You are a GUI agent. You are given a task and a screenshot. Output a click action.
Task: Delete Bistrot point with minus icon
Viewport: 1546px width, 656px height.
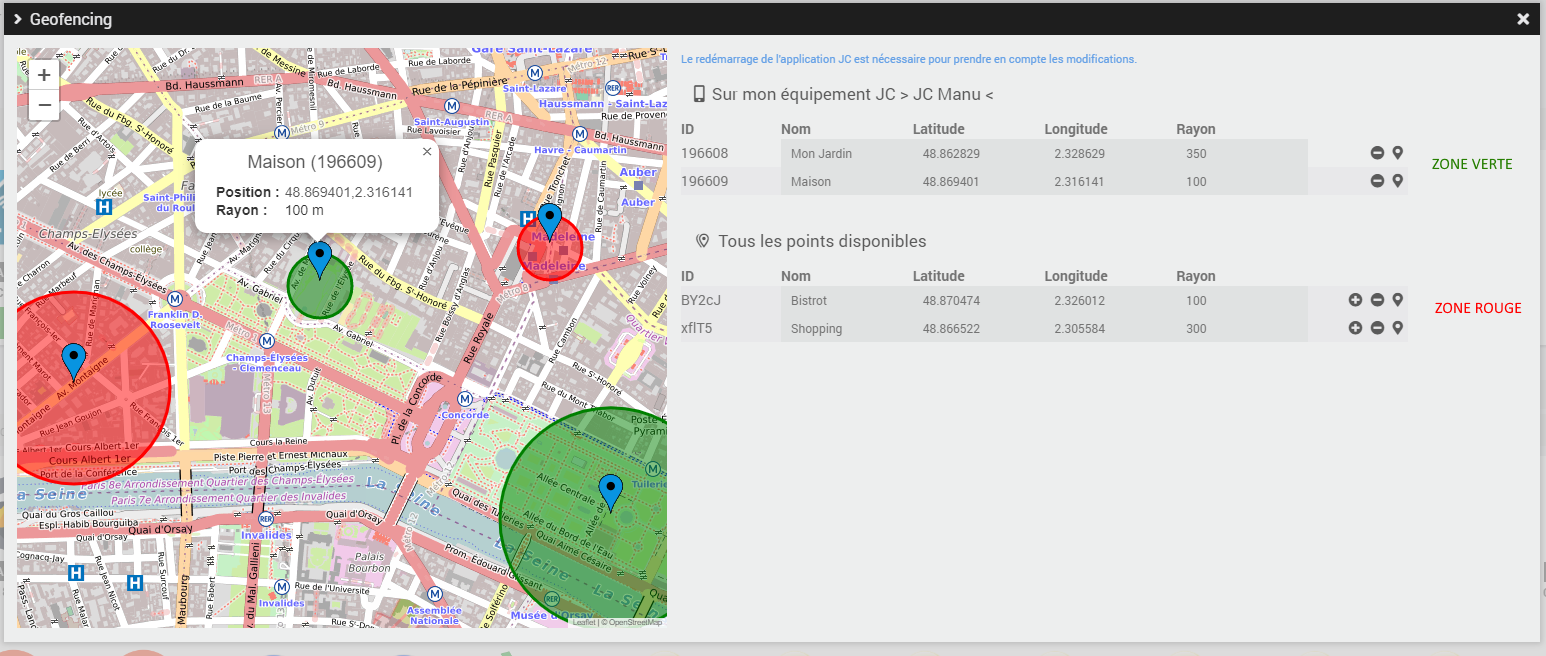click(x=1377, y=300)
